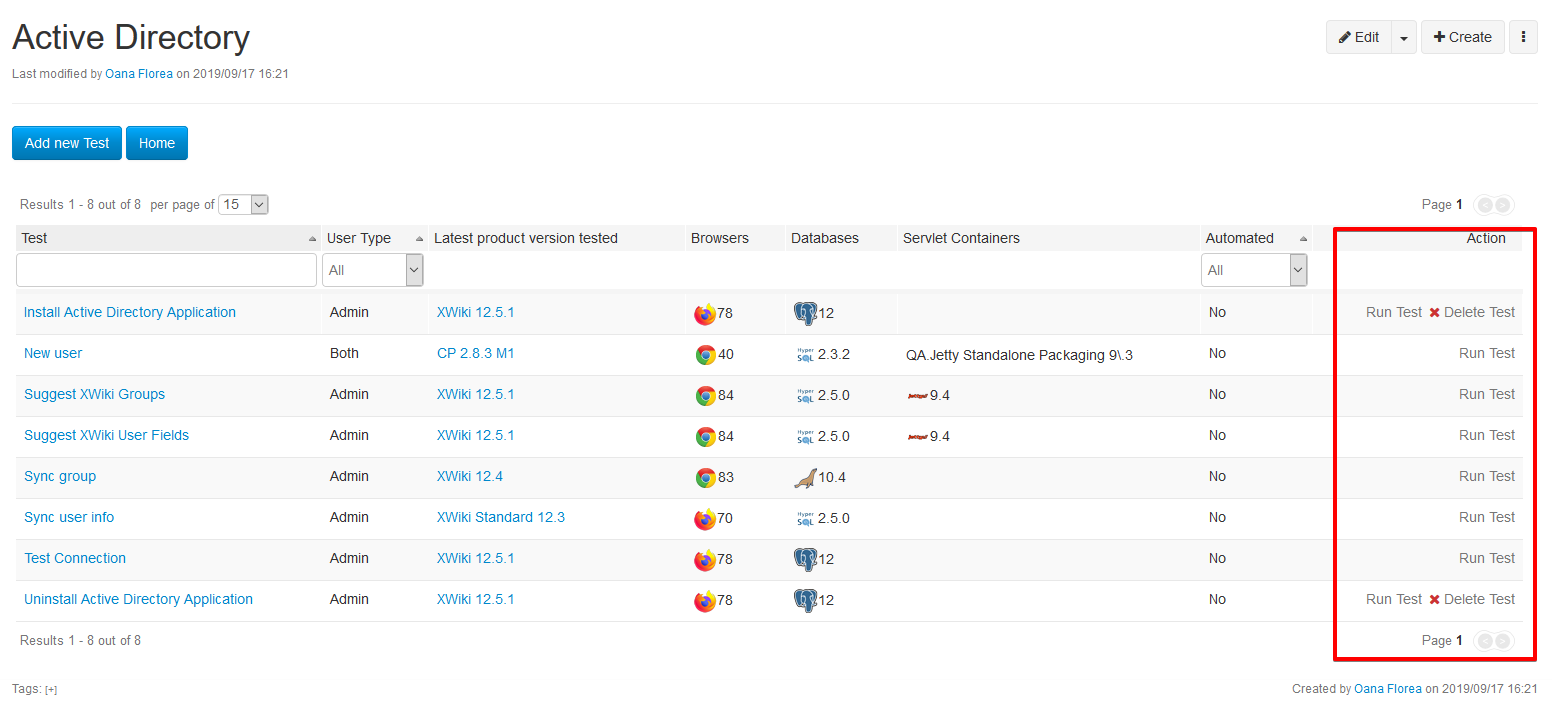Click the Create button

pos(1462,37)
